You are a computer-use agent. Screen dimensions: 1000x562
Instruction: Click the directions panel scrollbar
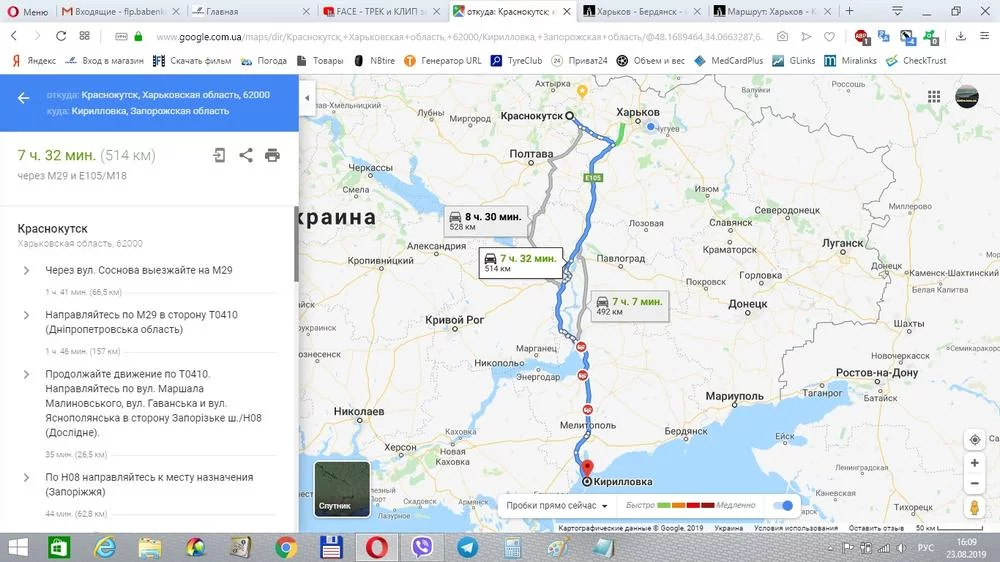pyautogui.click(x=296, y=244)
